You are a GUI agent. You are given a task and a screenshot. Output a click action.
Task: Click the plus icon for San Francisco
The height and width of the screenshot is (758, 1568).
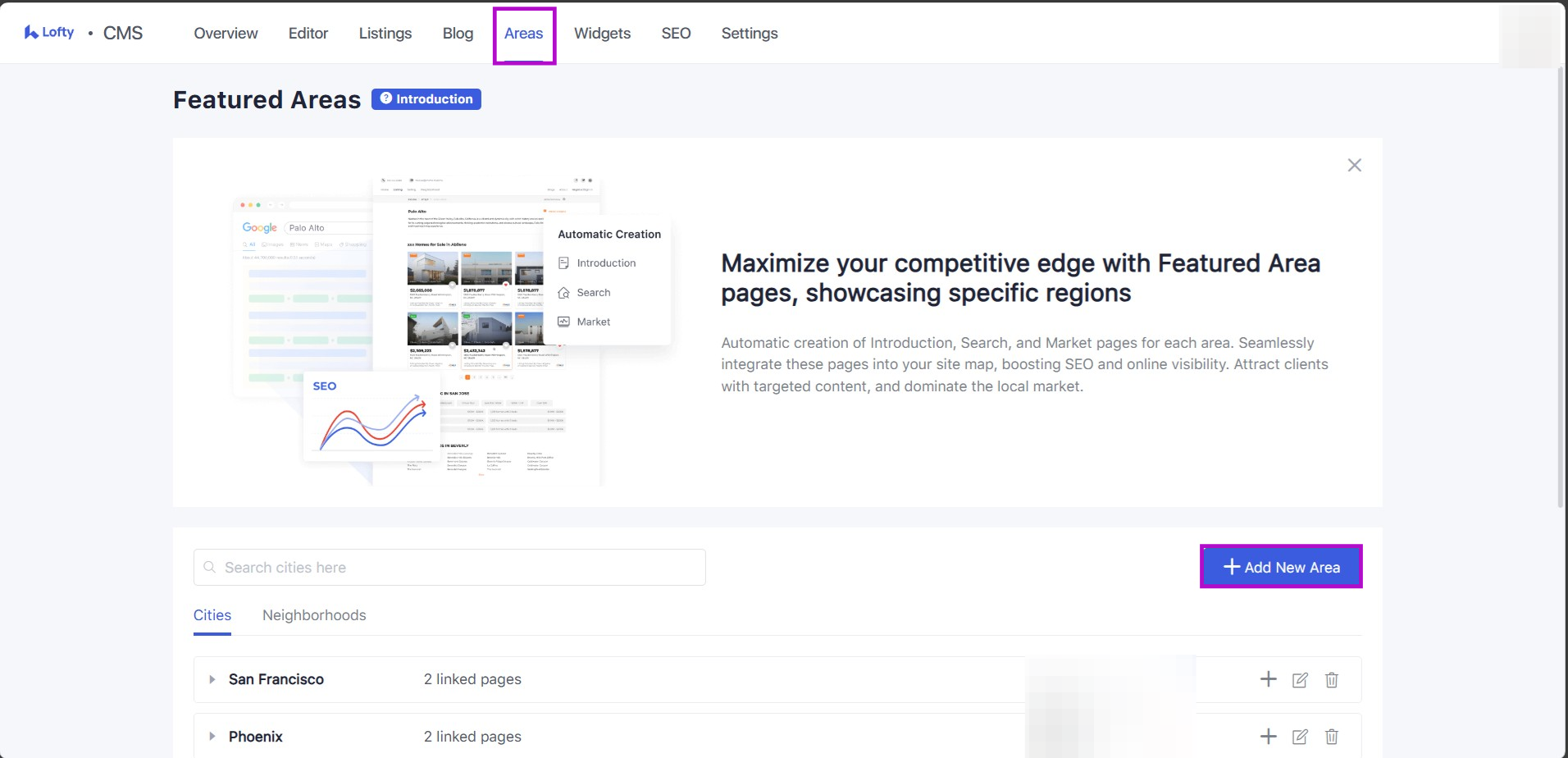click(1268, 679)
